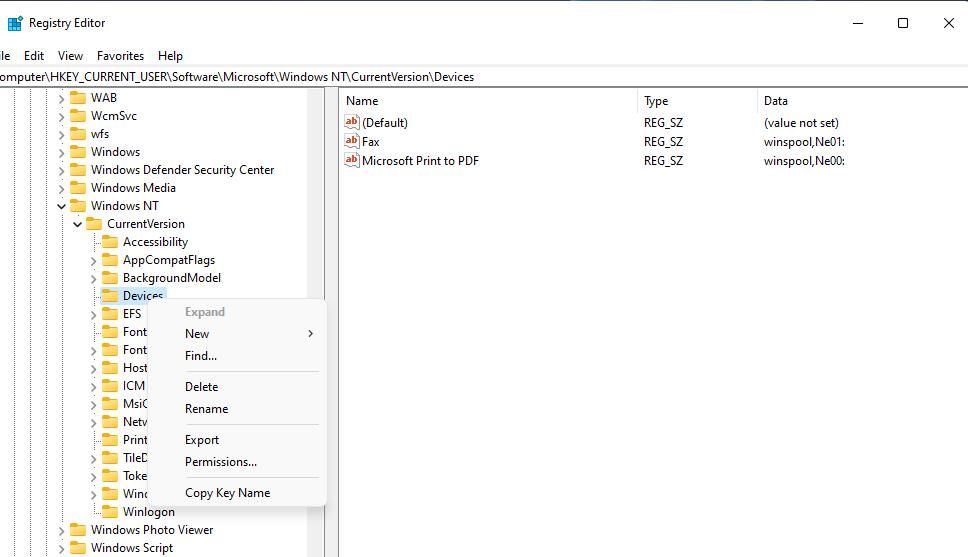Click the ICM folder icon
Image resolution: width=968 pixels, height=557 pixels.
(110, 385)
